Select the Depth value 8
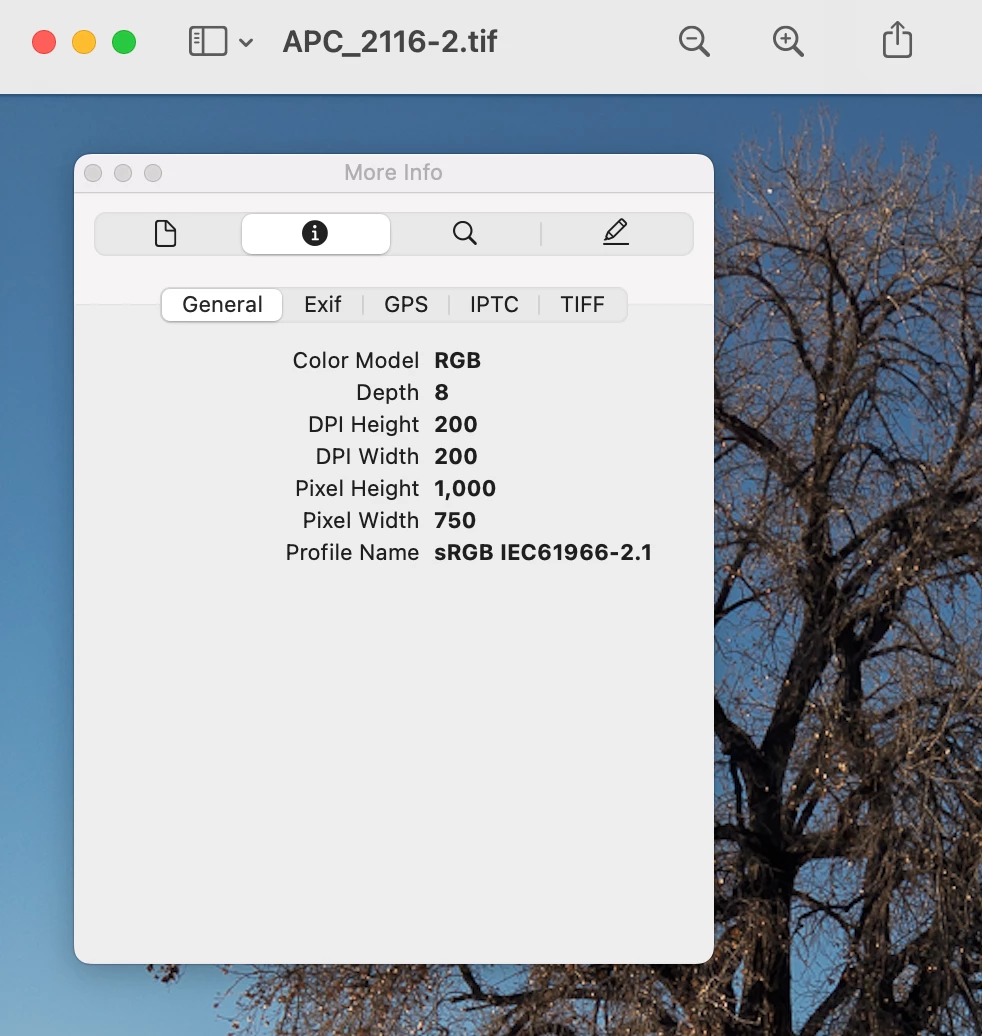Viewport: 982px width, 1036px height. click(x=441, y=392)
